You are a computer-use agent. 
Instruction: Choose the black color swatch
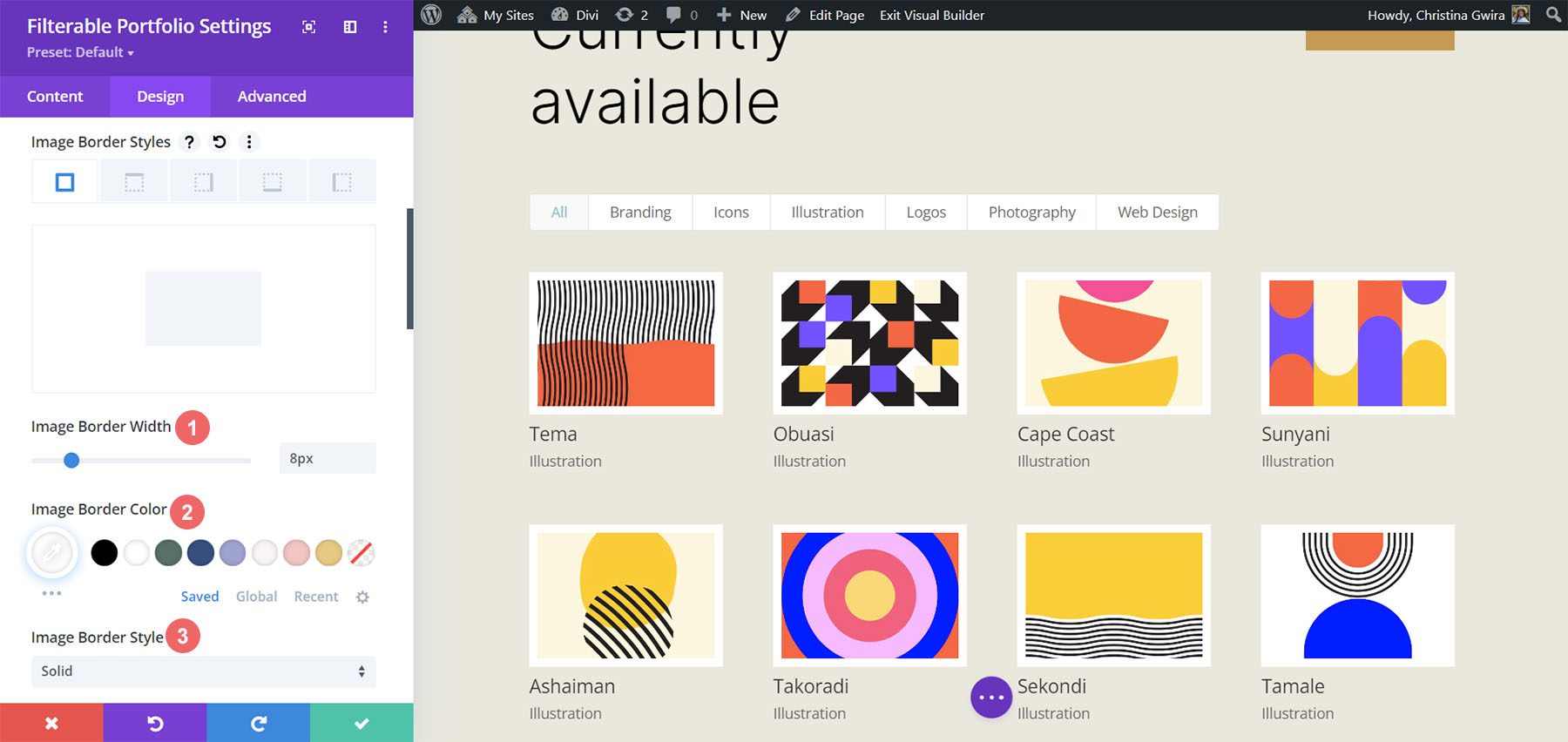(105, 553)
